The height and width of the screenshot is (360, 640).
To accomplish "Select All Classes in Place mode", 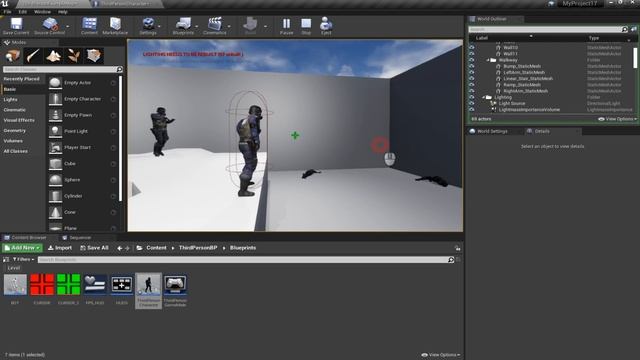I will pos(16,151).
